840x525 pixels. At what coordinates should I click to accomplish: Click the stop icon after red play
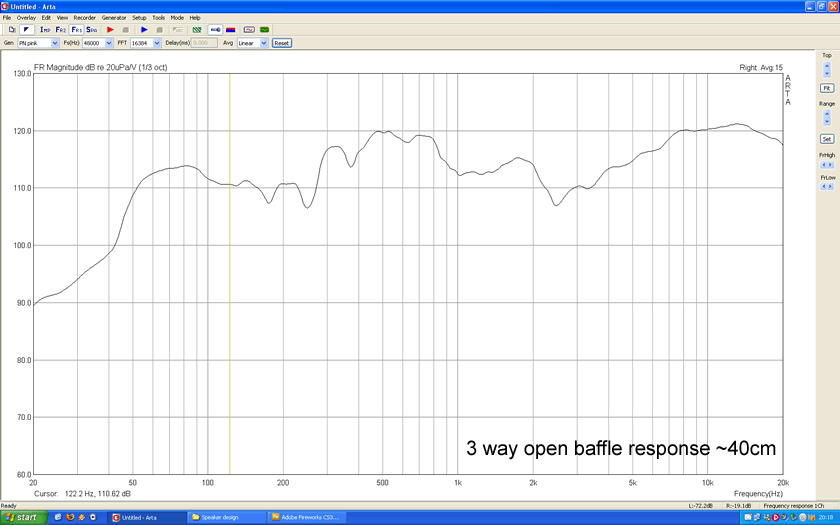(x=125, y=30)
